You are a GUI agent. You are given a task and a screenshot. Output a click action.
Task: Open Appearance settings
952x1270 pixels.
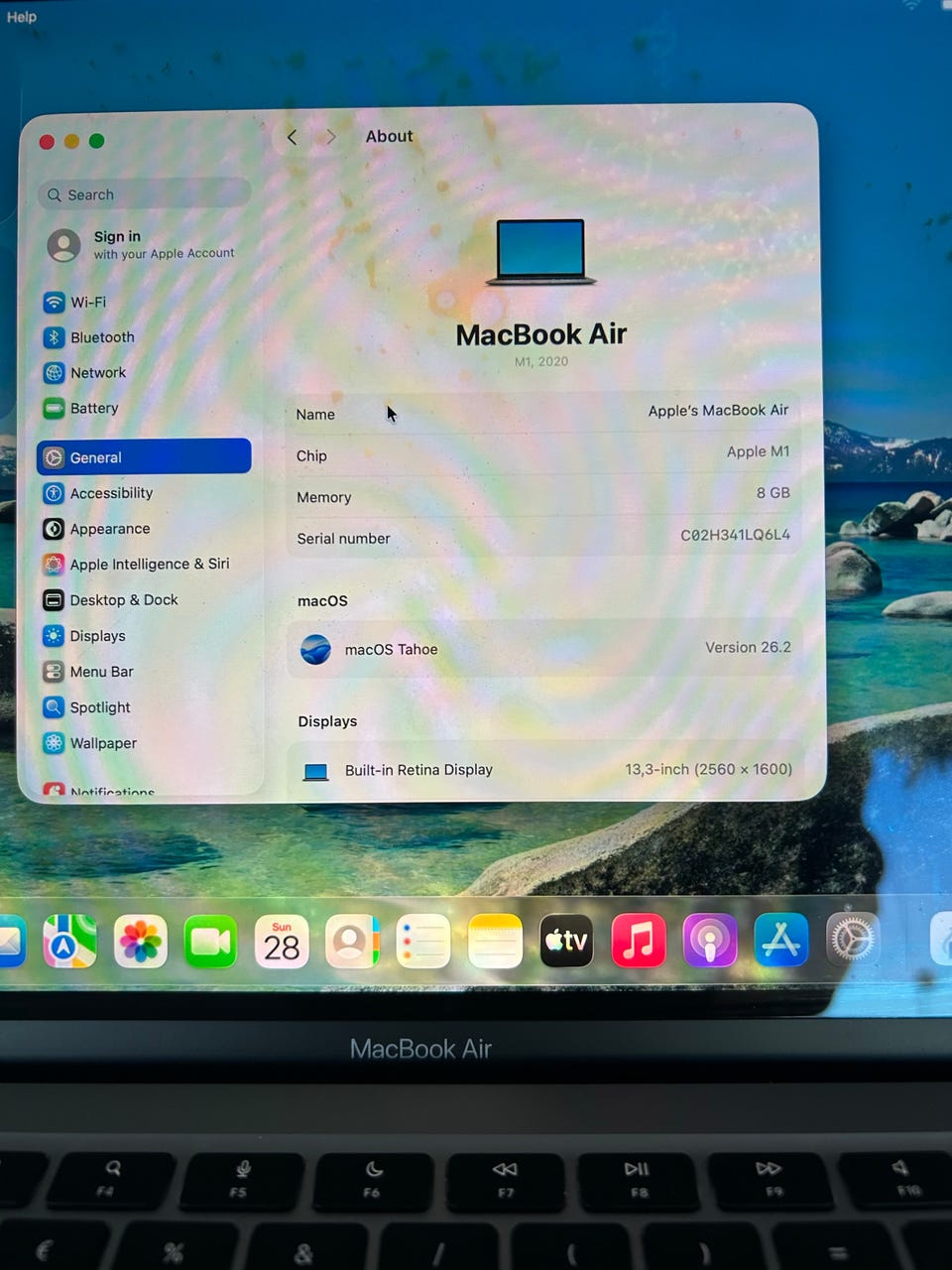[x=96, y=529]
